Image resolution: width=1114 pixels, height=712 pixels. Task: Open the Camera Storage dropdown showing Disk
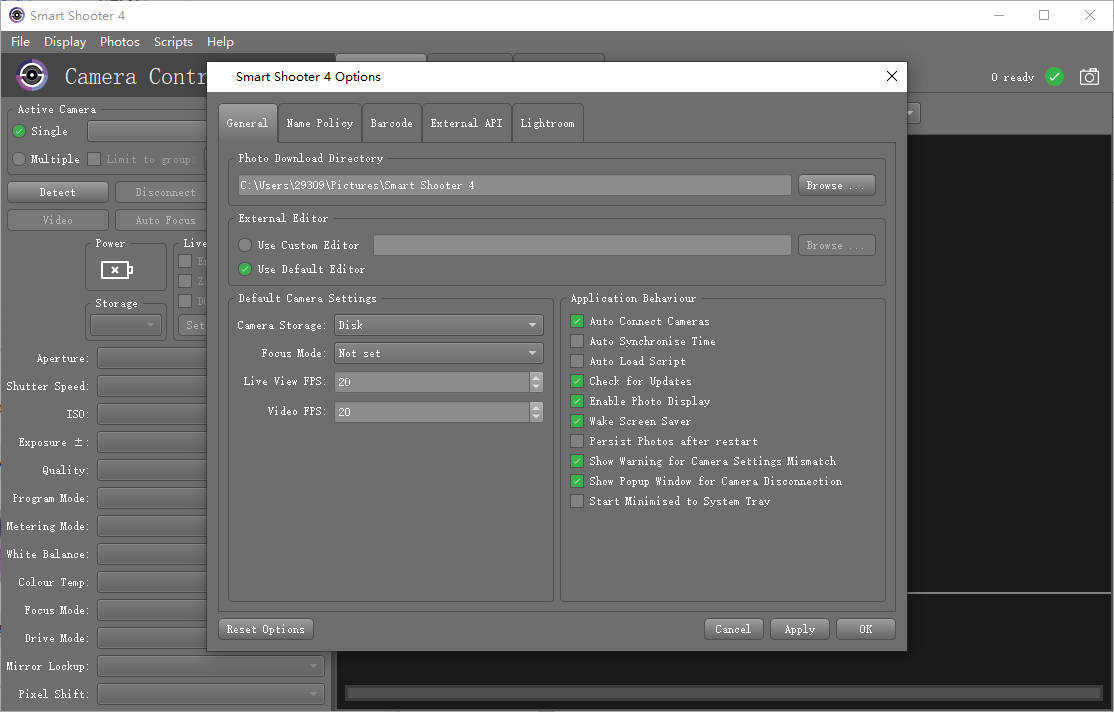click(438, 325)
